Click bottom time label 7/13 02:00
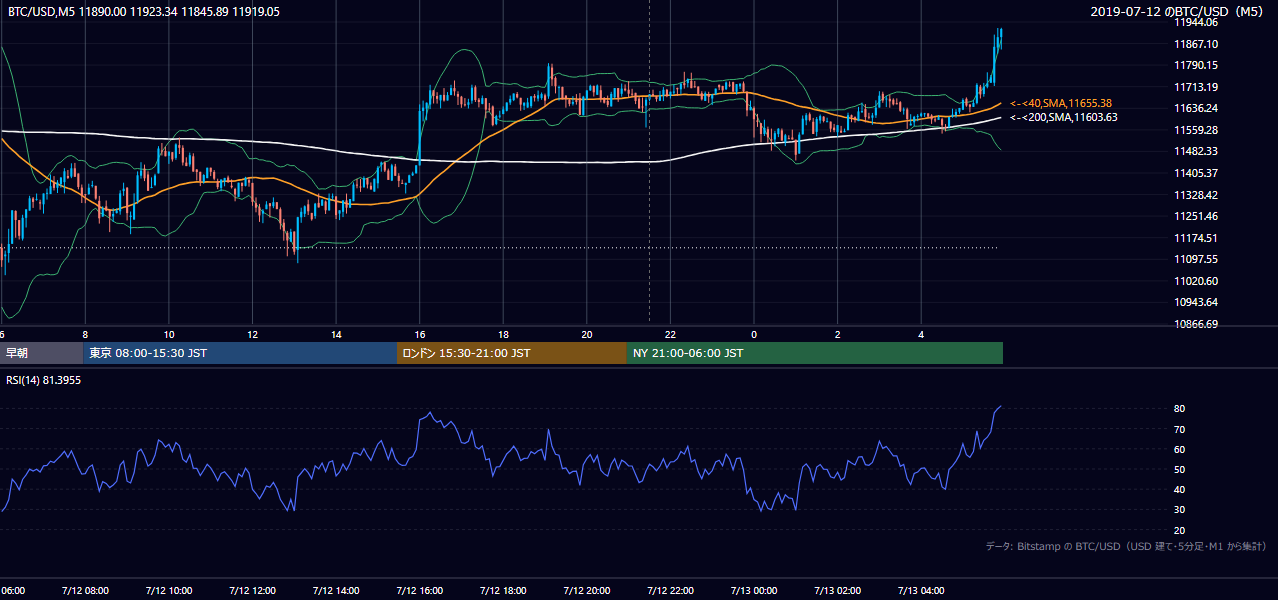This screenshot has width=1278, height=600. 838,591
